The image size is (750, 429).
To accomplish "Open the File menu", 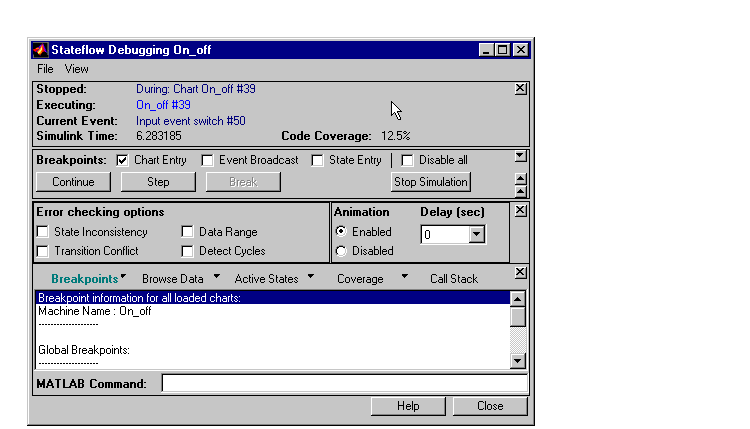I will click(x=45, y=69).
